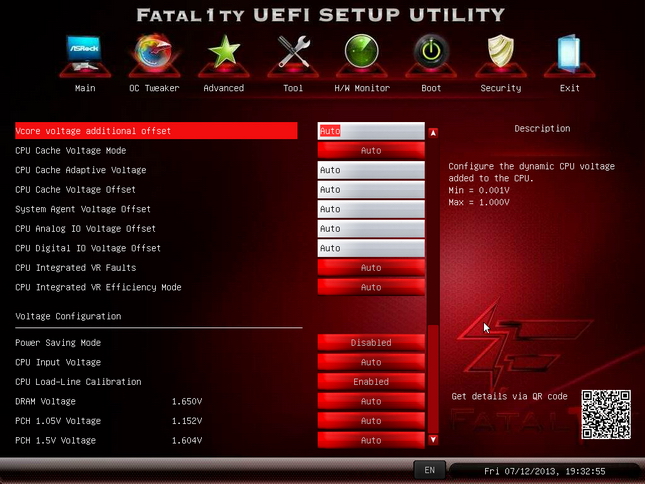This screenshot has height=484, width=645.
Task: Select the CPU Cache Voltage Mode label
Action: tap(71, 151)
